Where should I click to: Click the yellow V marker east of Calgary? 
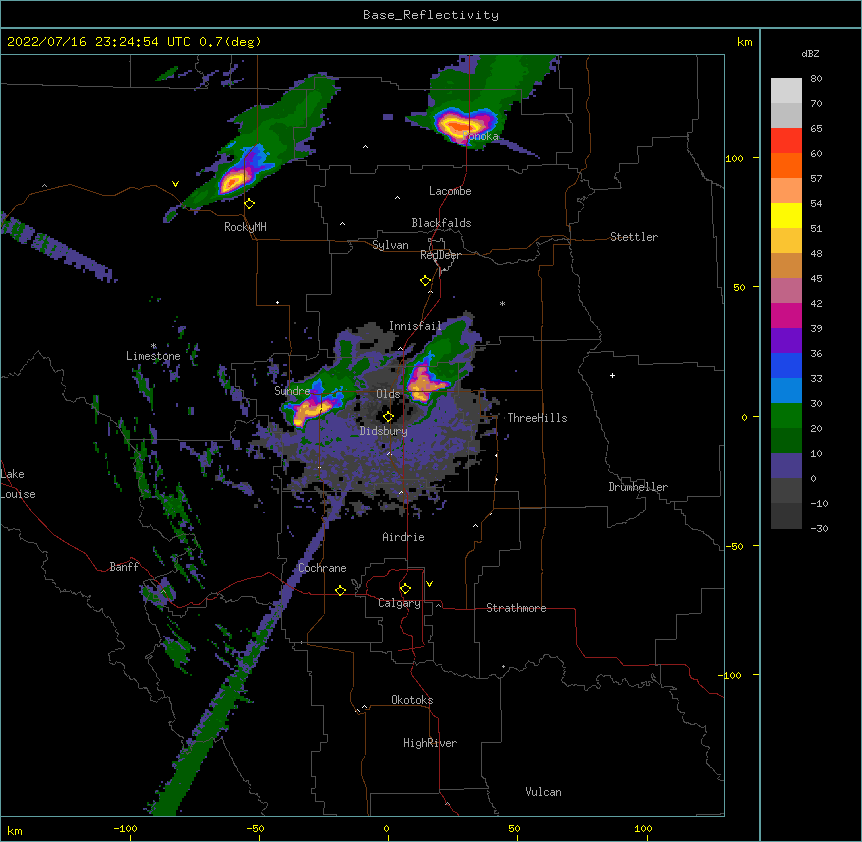pos(429,584)
